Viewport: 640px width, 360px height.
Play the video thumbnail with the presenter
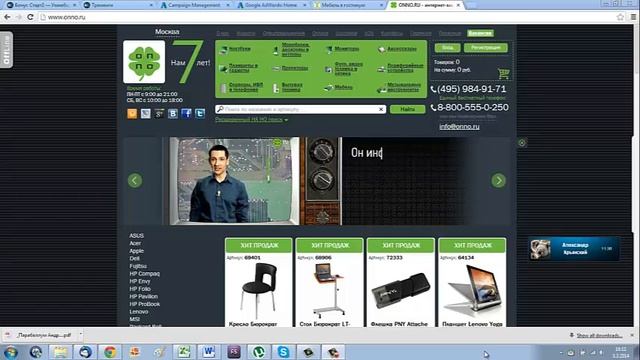click(234, 181)
